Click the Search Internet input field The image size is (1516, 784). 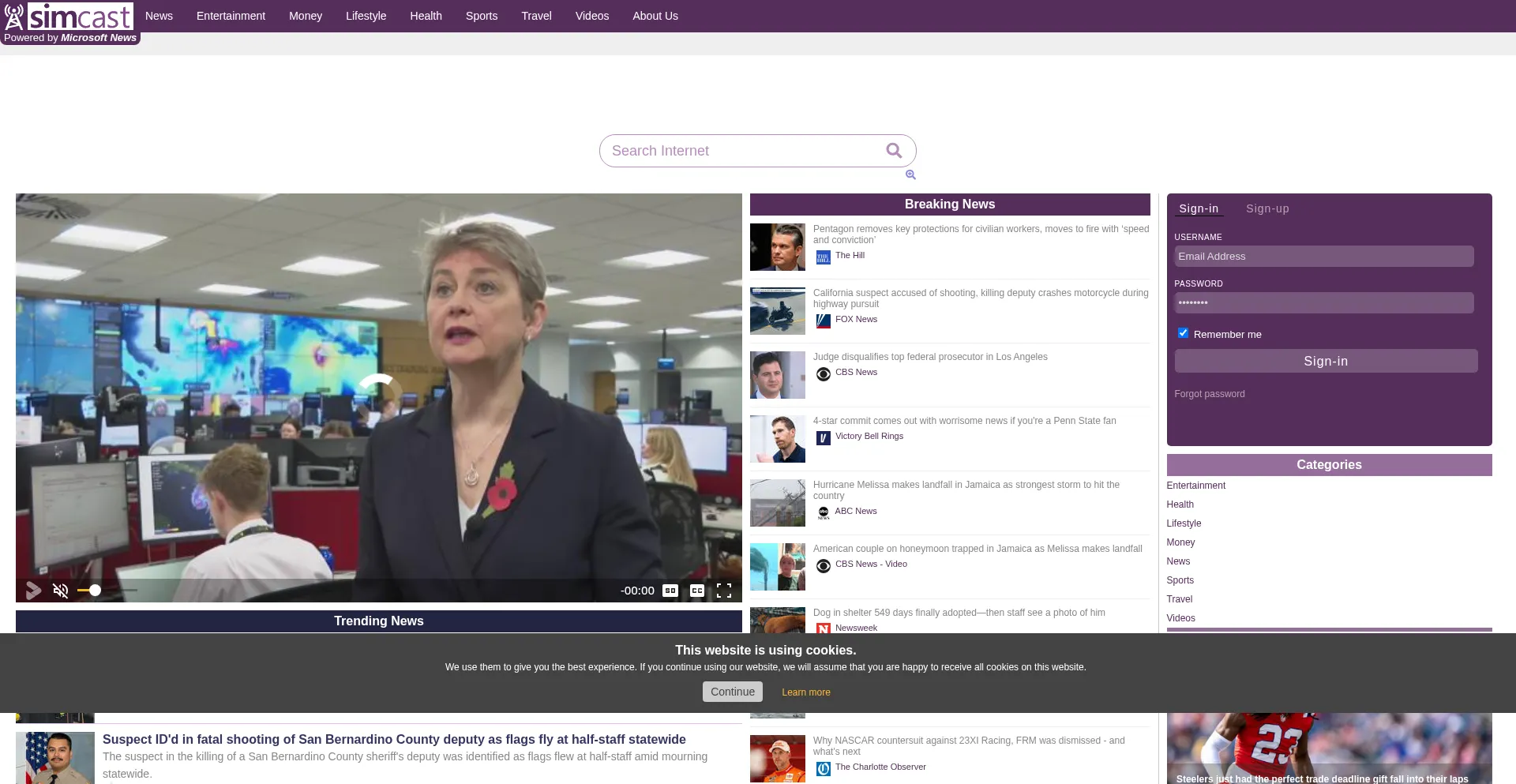point(742,151)
